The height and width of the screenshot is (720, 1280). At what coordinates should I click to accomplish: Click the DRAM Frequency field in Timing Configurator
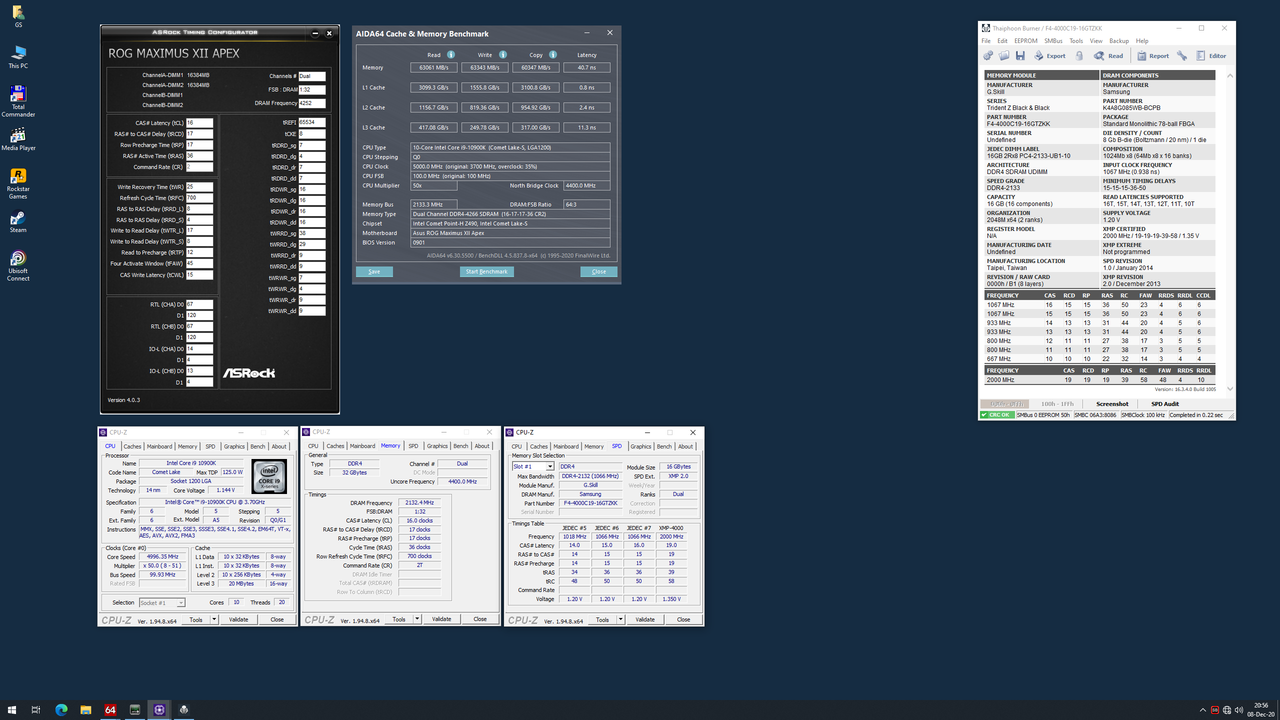pyautogui.click(x=312, y=103)
